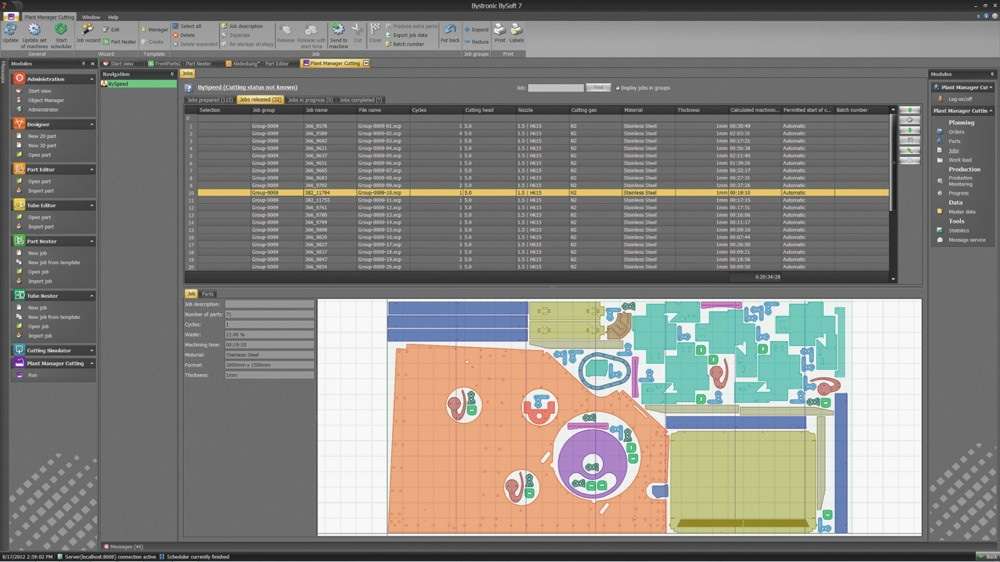The image size is (1000, 562).
Task: Click the Labels icon in the Print group
Action: click(517, 32)
